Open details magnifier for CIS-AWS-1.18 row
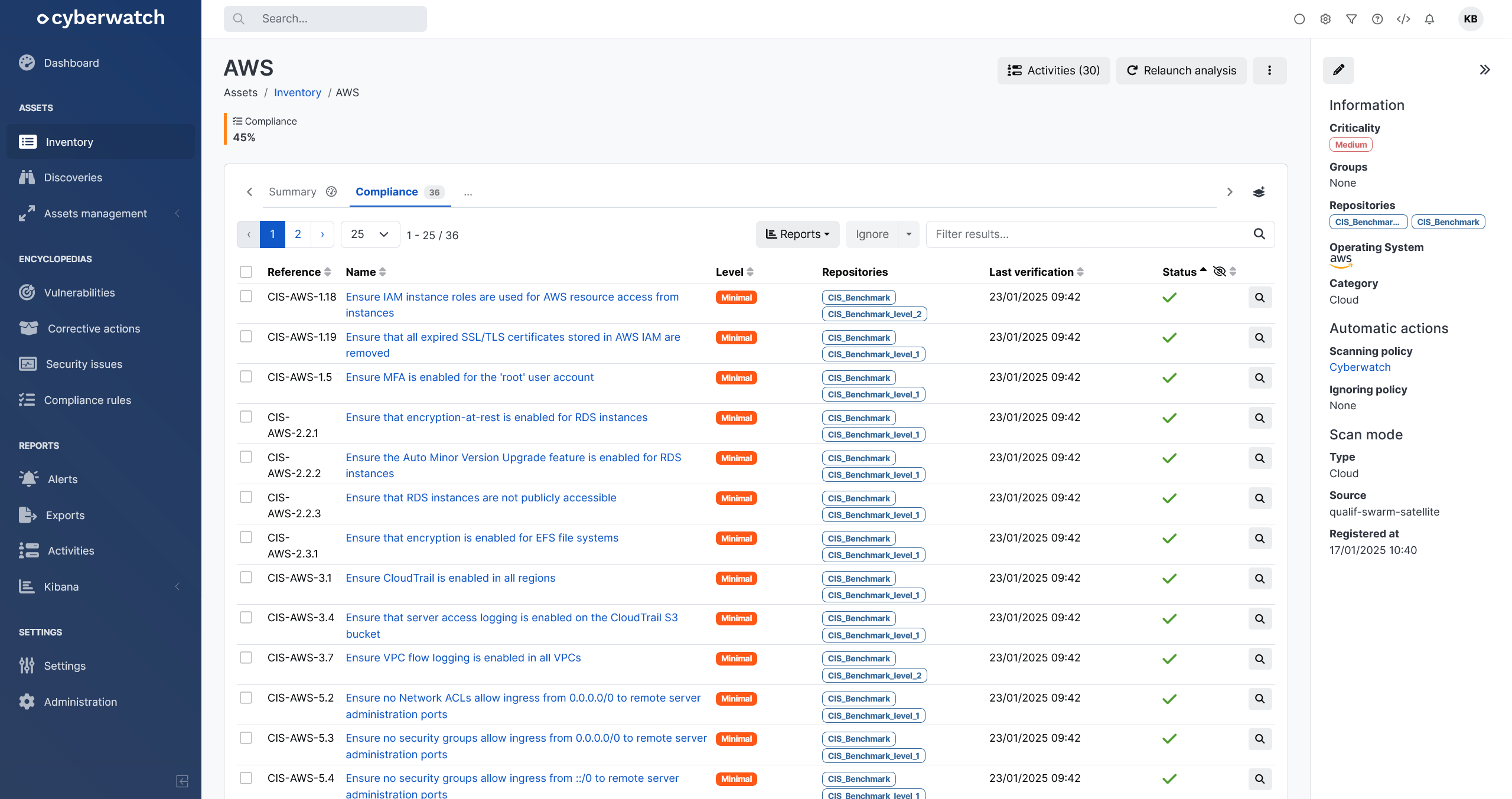The image size is (1512, 799). coord(1260,298)
